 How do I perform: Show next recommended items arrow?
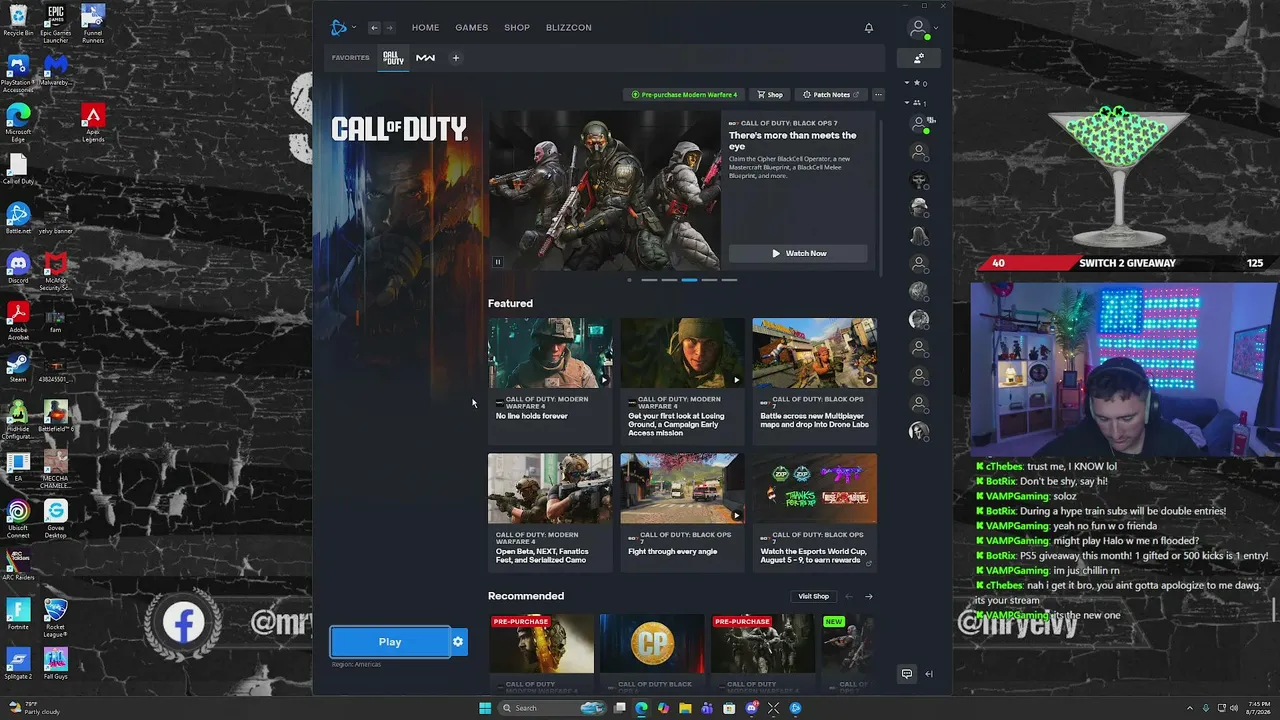tap(868, 597)
